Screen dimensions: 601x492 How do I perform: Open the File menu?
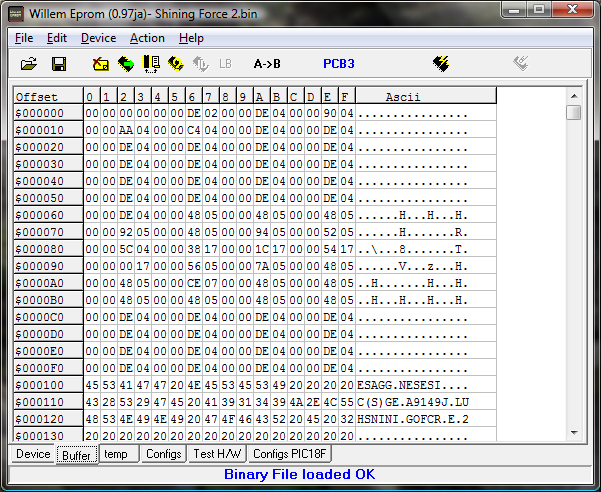(x=24, y=38)
